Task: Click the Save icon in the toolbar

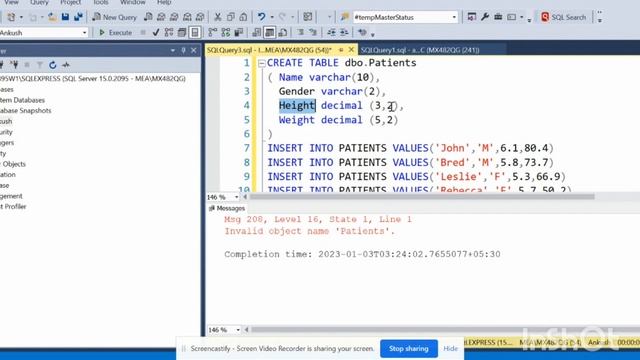Action: pyautogui.click(x=65, y=17)
